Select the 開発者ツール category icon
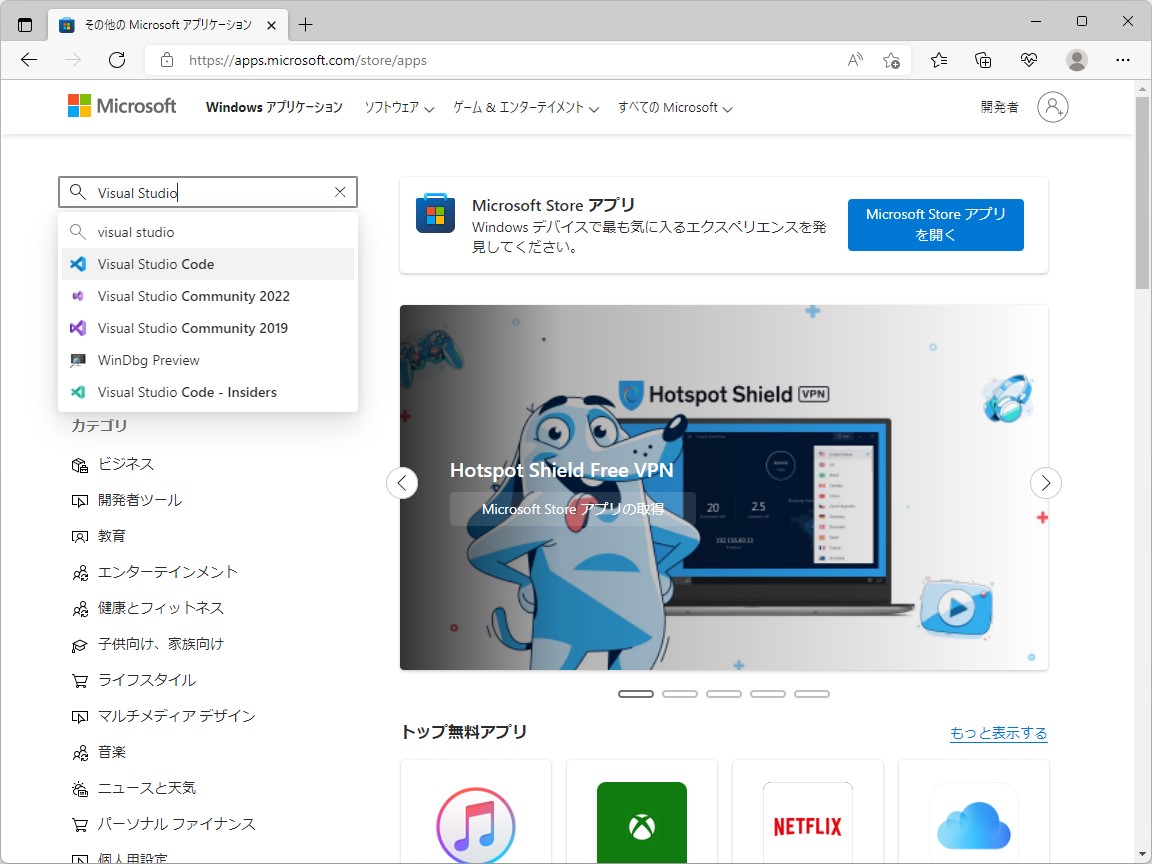This screenshot has height=864, width=1152. tap(81, 500)
